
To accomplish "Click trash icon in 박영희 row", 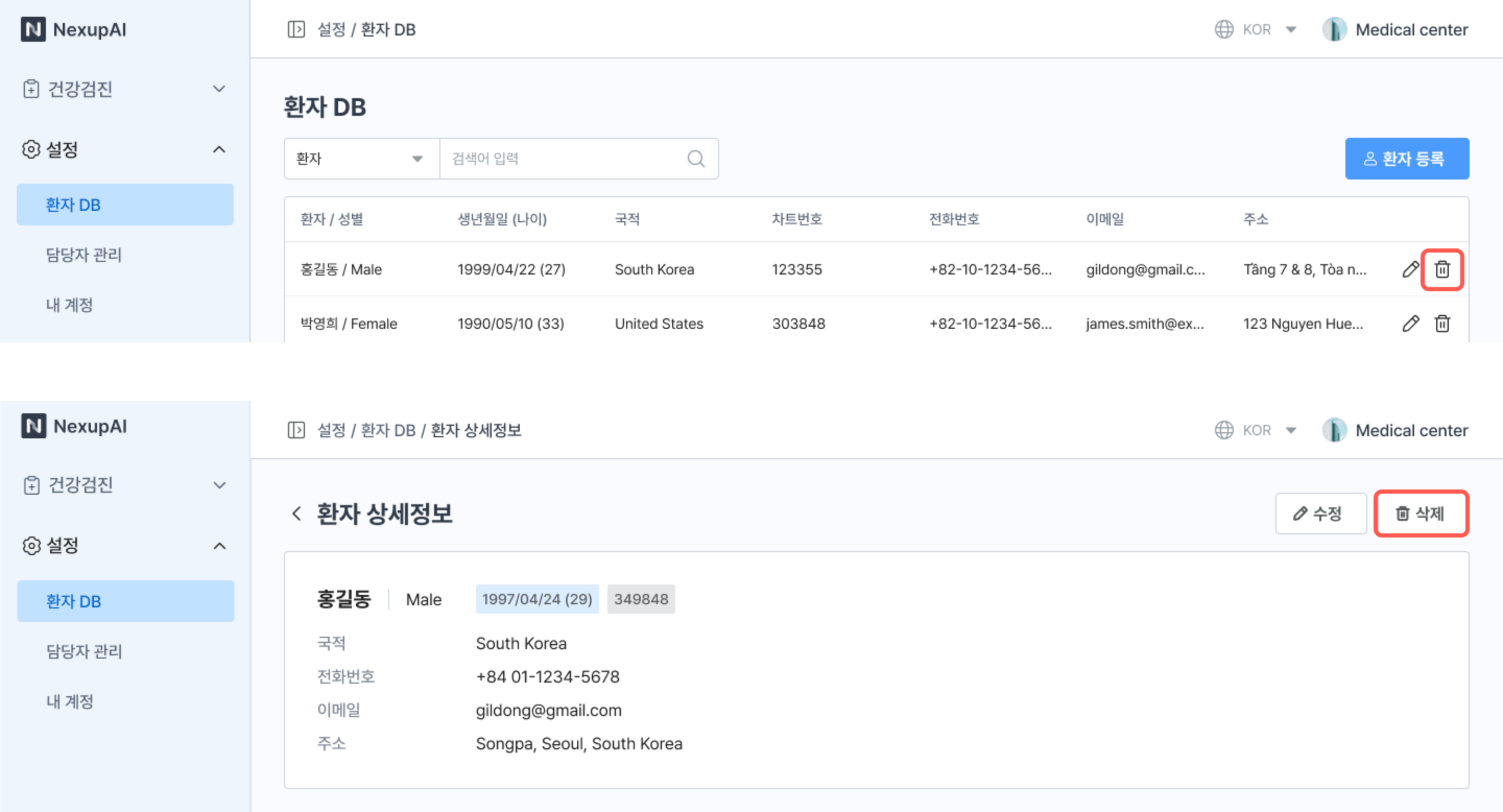I will click(1442, 323).
